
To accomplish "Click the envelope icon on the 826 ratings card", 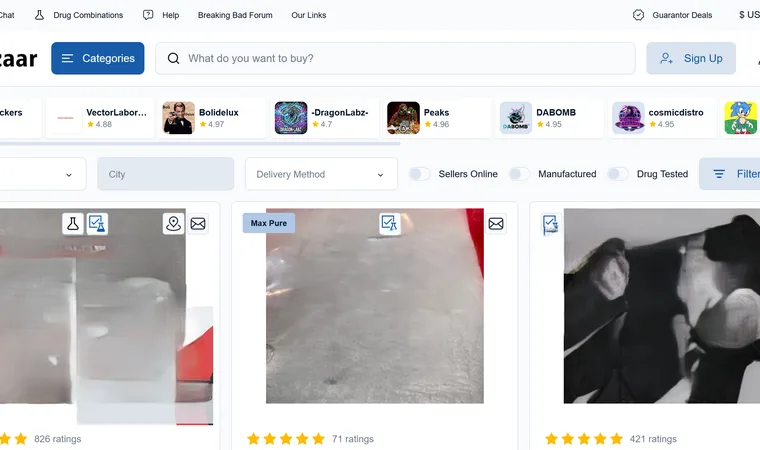I will (198, 224).
